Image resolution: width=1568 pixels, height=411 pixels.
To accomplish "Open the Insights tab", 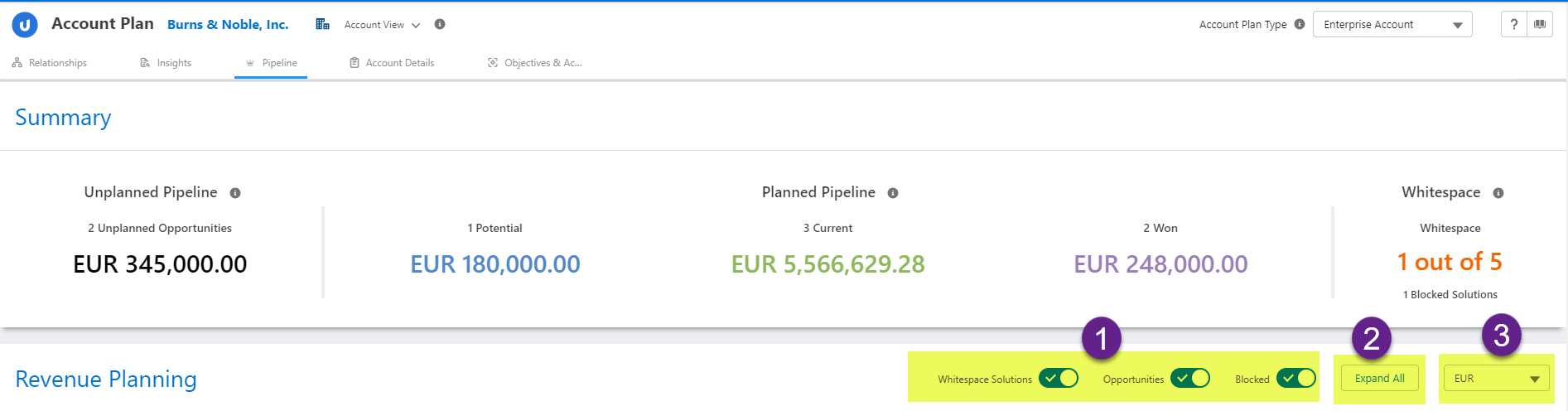I will coord(166,63).
